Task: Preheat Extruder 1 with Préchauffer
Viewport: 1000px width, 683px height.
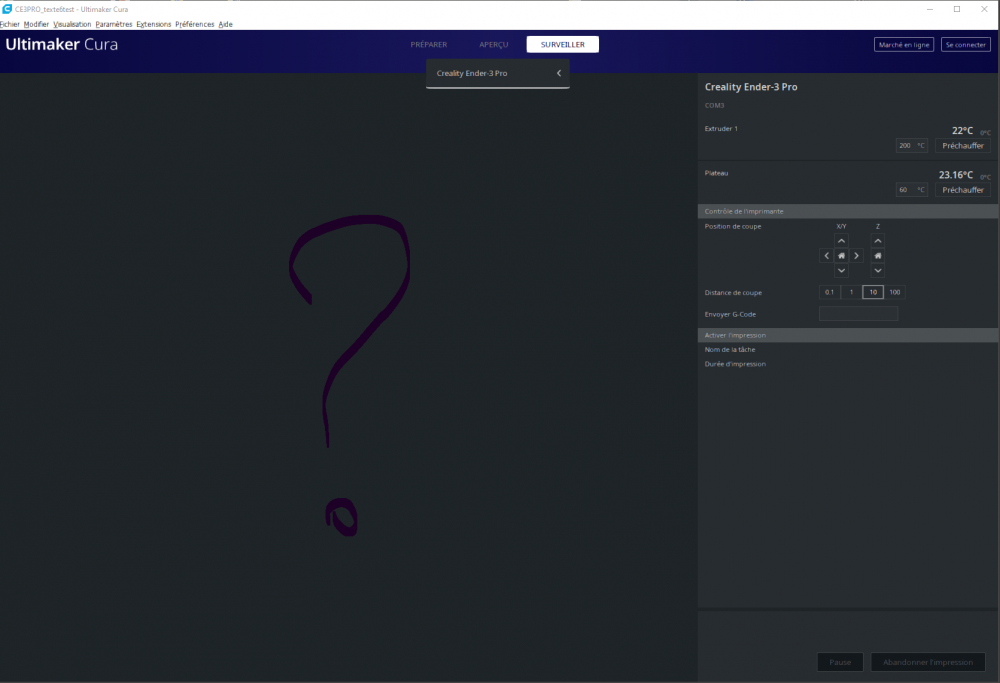Action: point(962,145)
